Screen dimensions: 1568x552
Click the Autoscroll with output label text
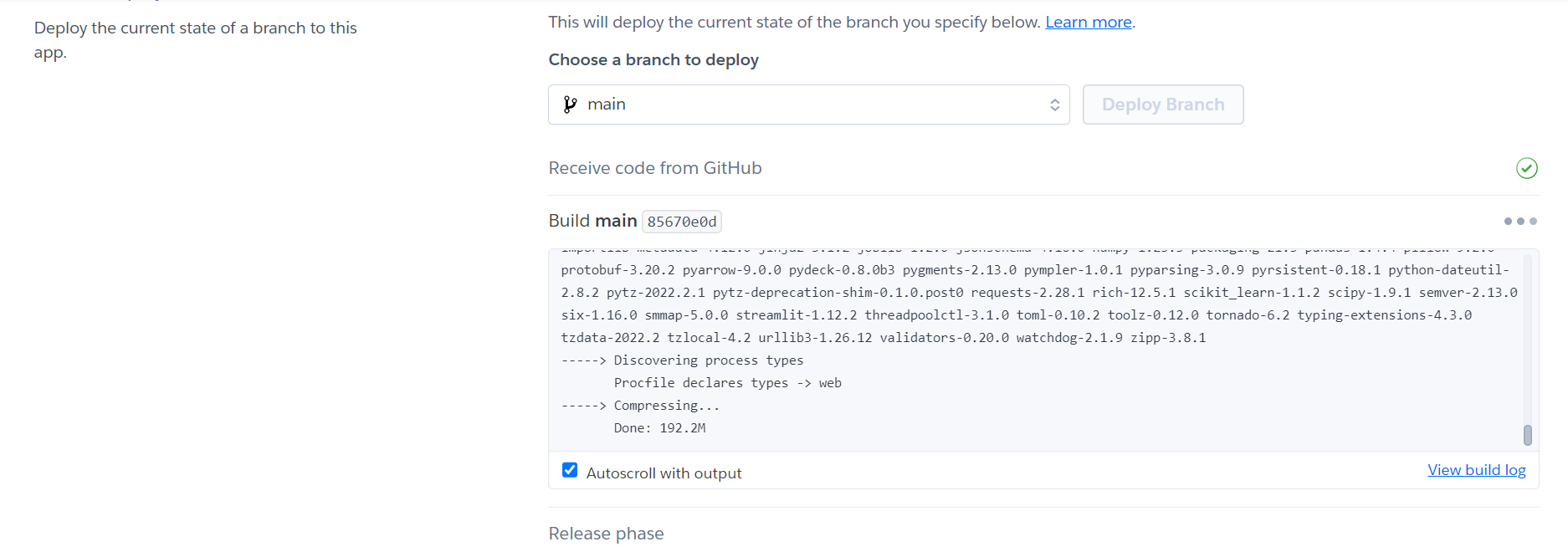pyautogui.click(x=664, y=473)
